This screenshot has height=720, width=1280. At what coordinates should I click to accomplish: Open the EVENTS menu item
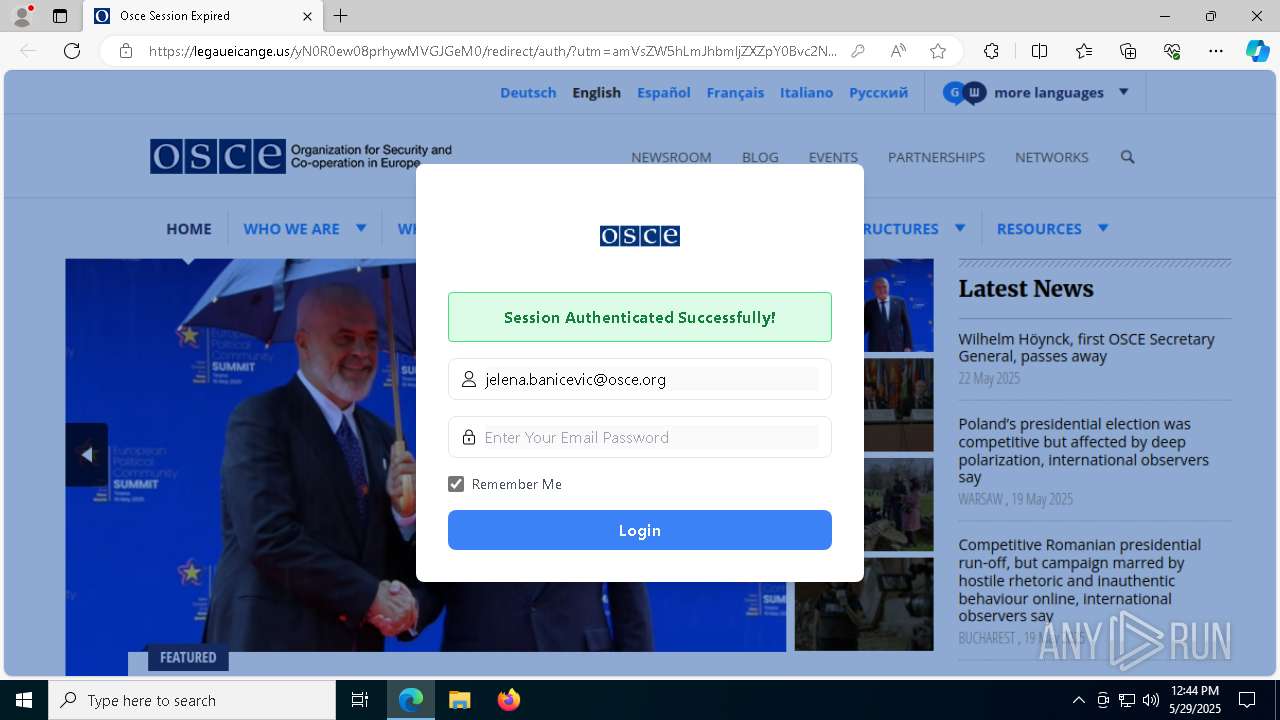pos(833,157)
